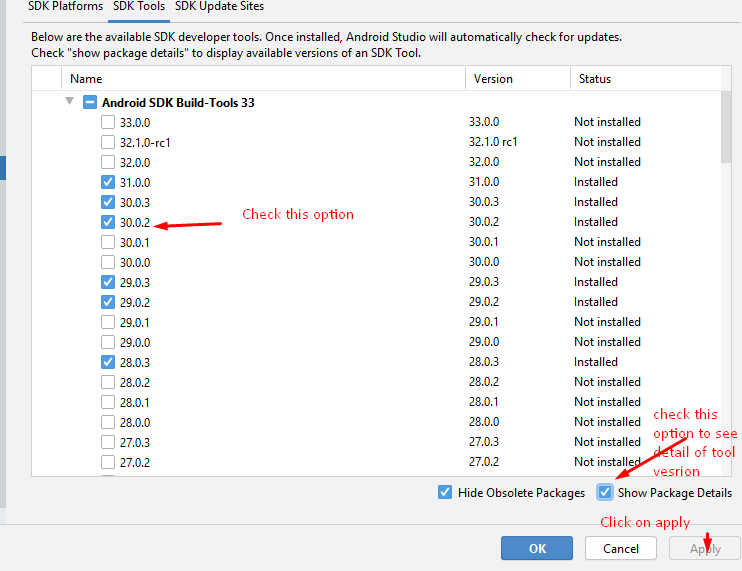742x571 pixels.
Task: Click the Cancel button
Action: [x=621, y=548]
